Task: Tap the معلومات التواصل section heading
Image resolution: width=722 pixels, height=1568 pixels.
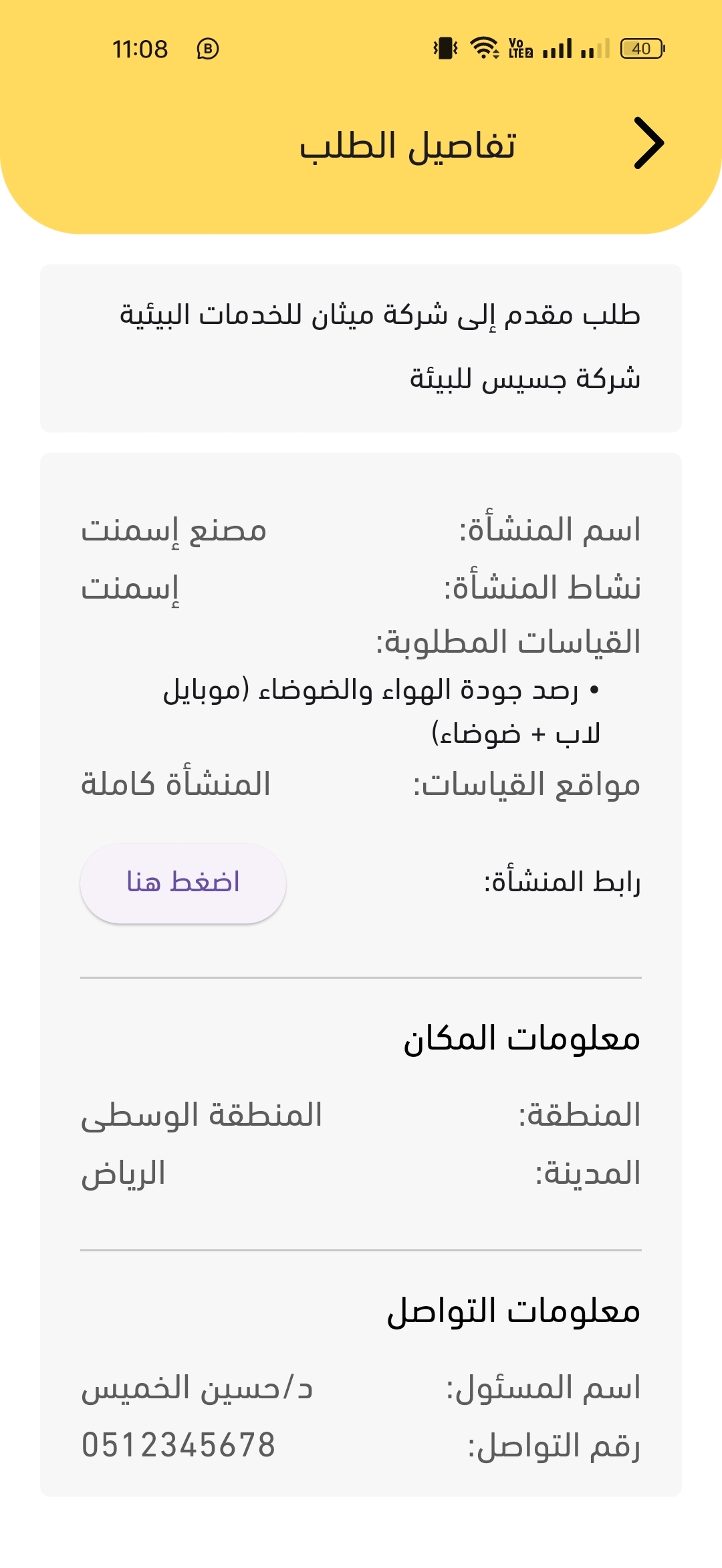Action: [x=514, y=1311]
